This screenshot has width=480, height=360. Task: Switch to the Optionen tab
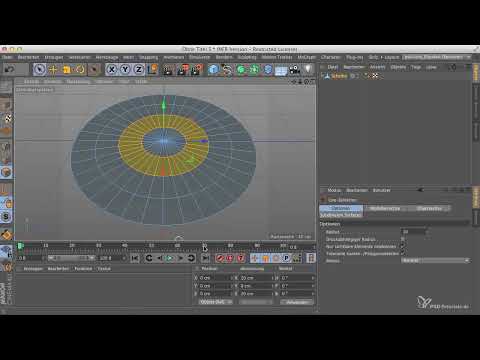341,208
